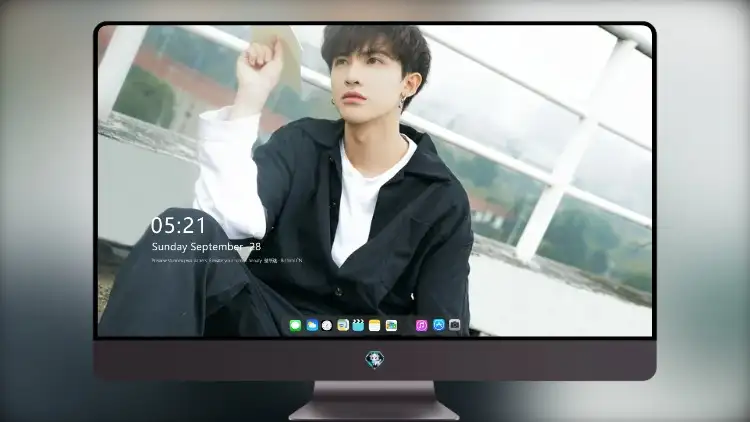Launch the pink Music app icon
Screen dimensions: 750x422
click(421, 326)
